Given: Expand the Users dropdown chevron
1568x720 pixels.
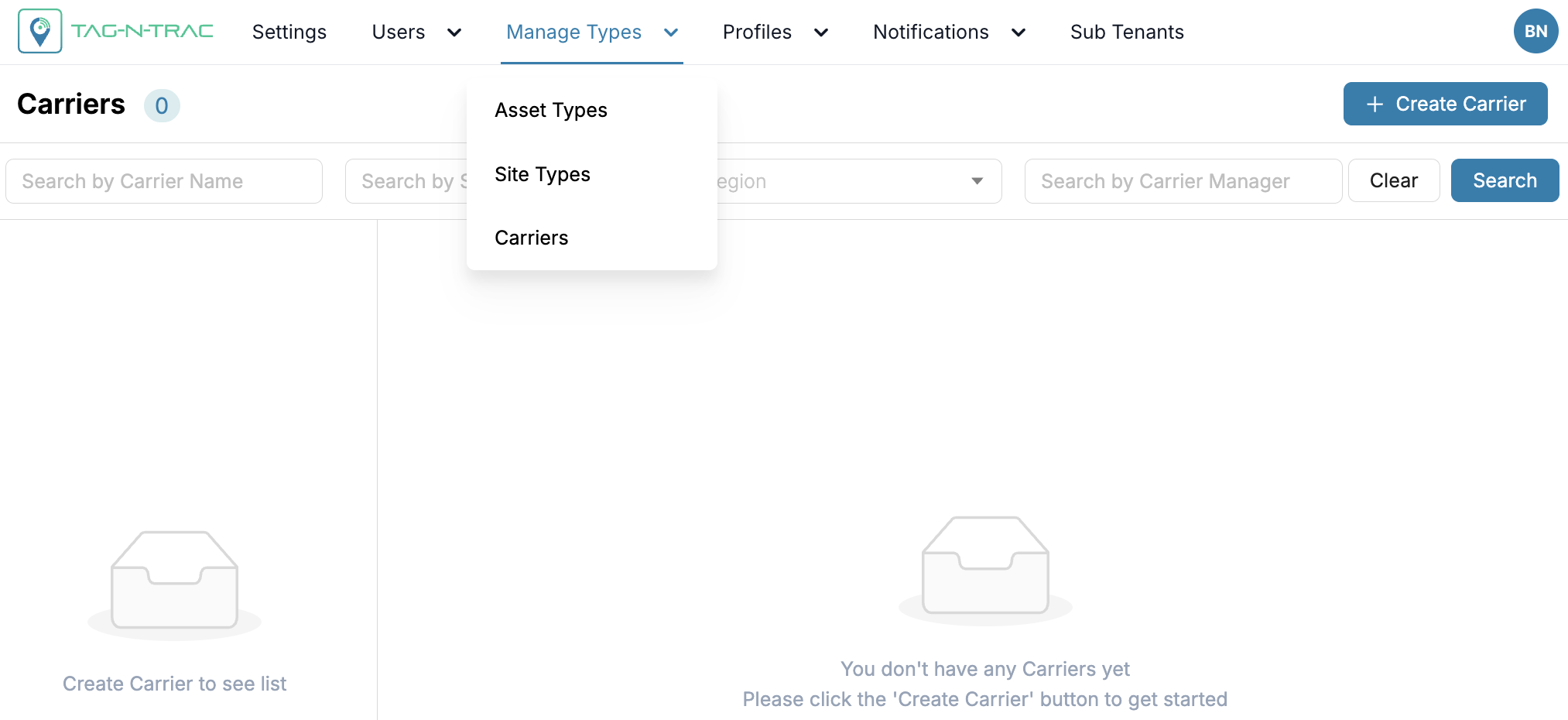Looking at the screenshot, I should click(x=454, y=32).
